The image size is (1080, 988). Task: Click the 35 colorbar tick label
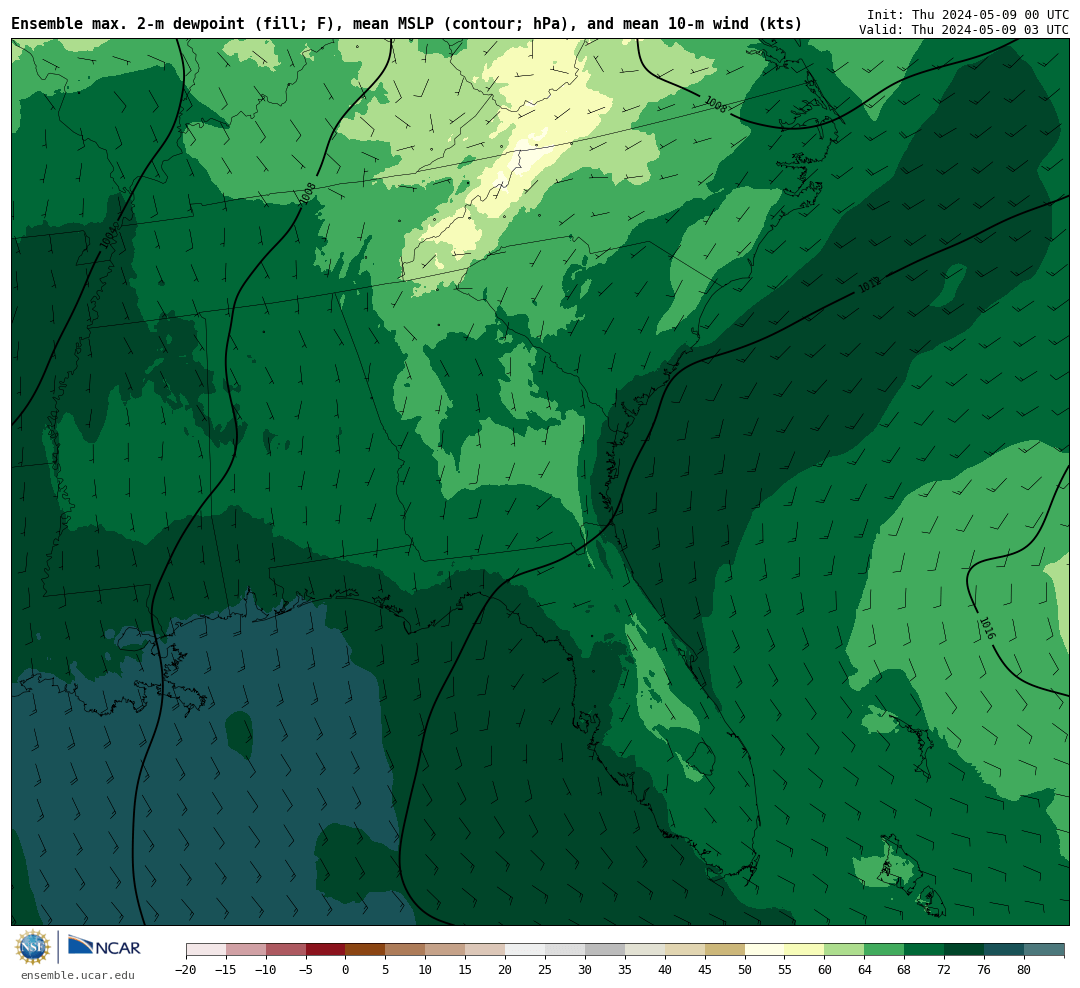(625, 970)
